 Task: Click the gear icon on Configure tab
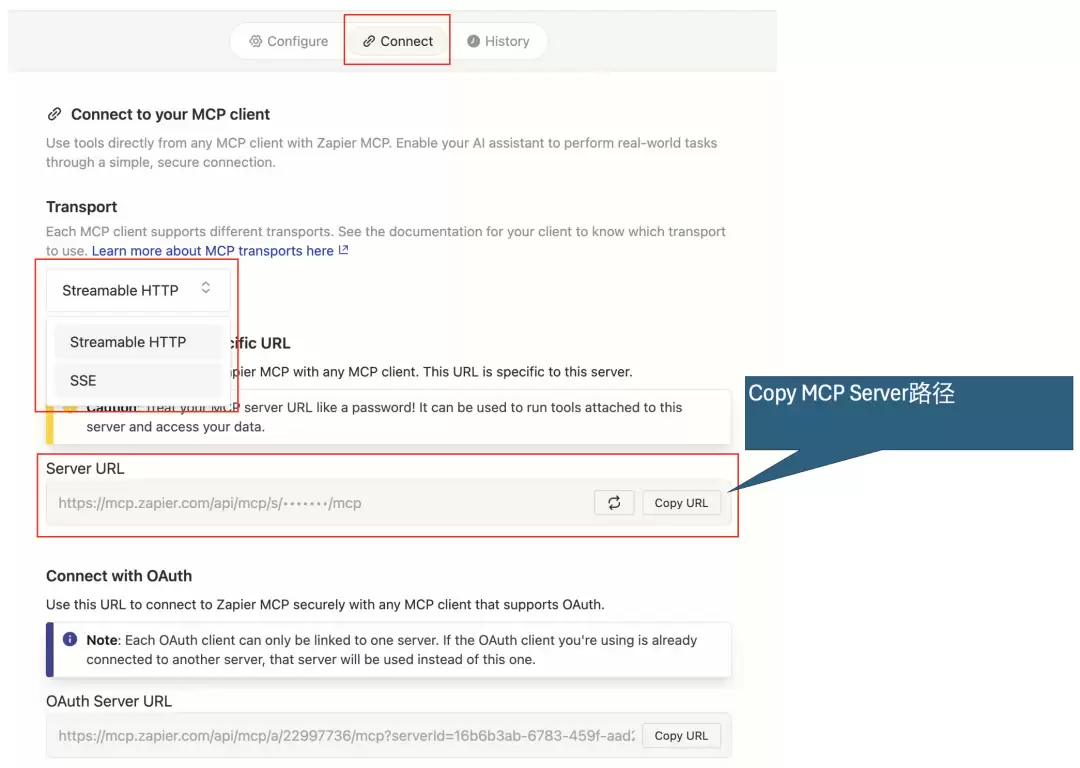(256, 41)
